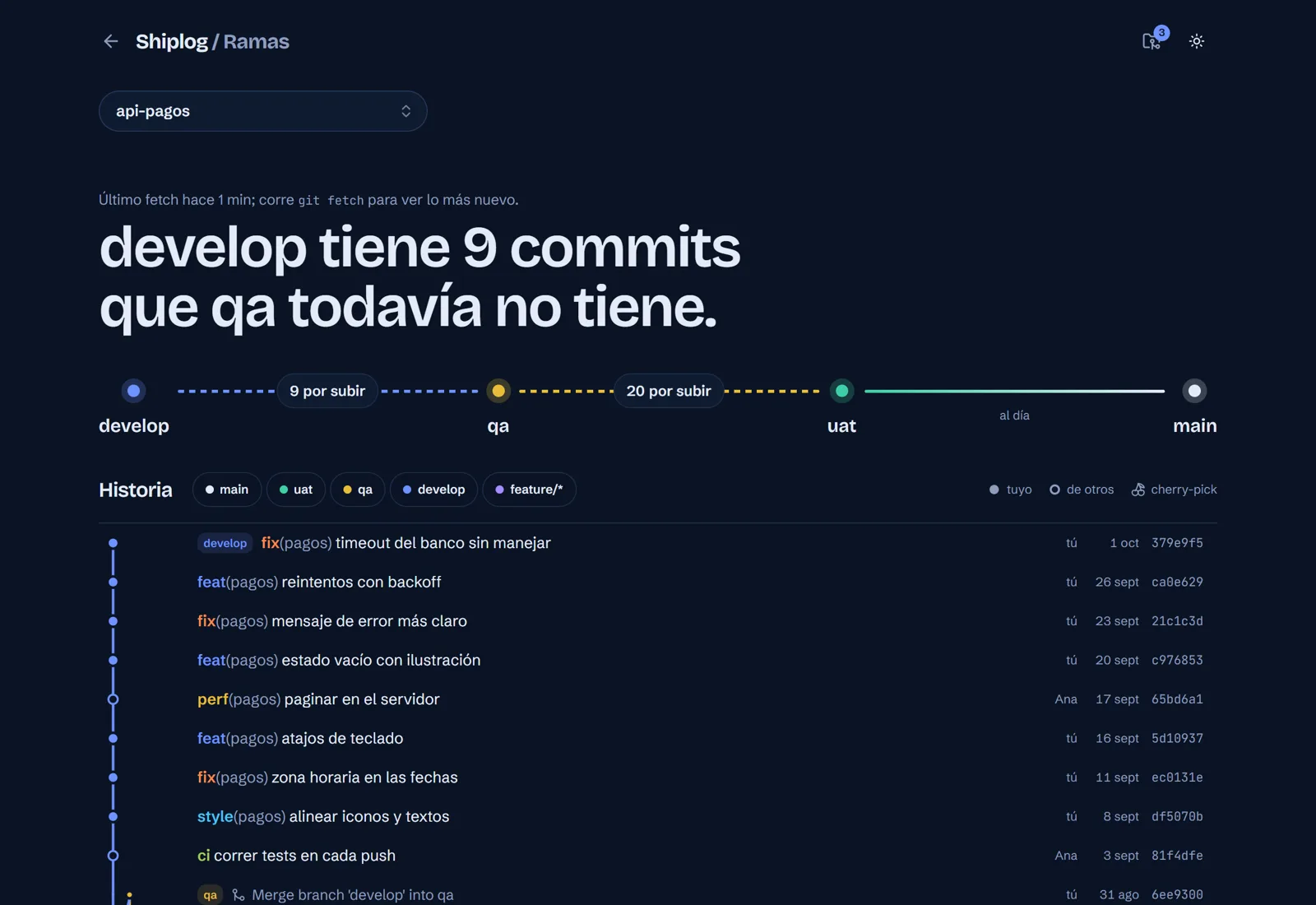The width and height of the screenshot is (1316, 905).
Task: Open the branches notification icon with badge 3
Action: point(1153,39)
